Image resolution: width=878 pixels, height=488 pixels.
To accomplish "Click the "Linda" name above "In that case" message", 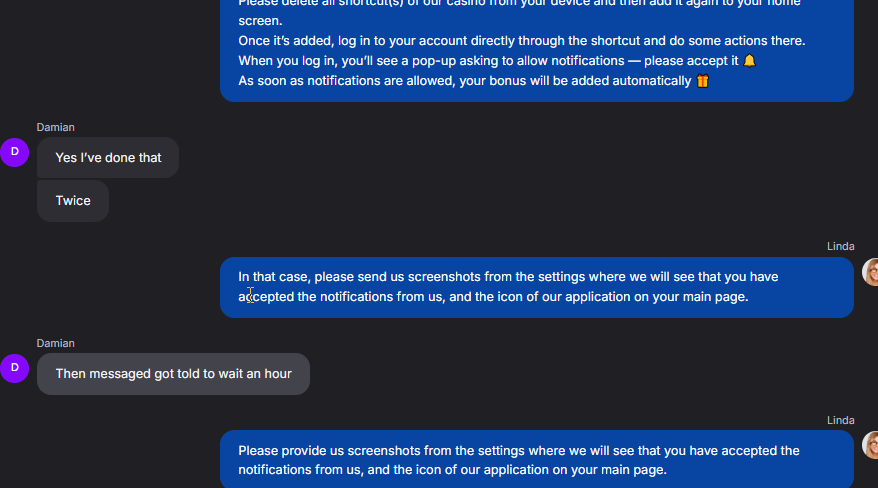I will [x=840, y=246].
